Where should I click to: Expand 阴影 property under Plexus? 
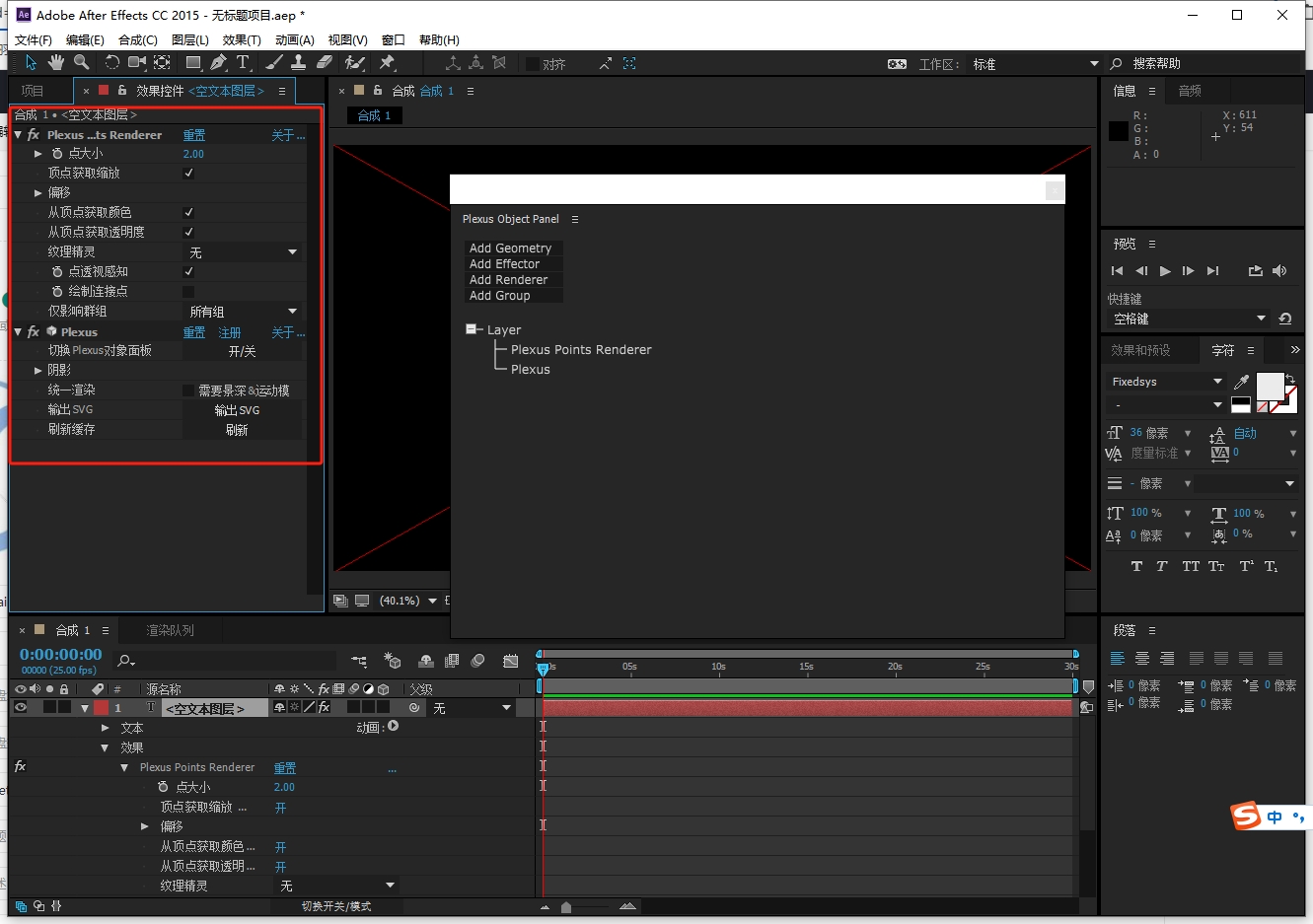pos(38,370)
